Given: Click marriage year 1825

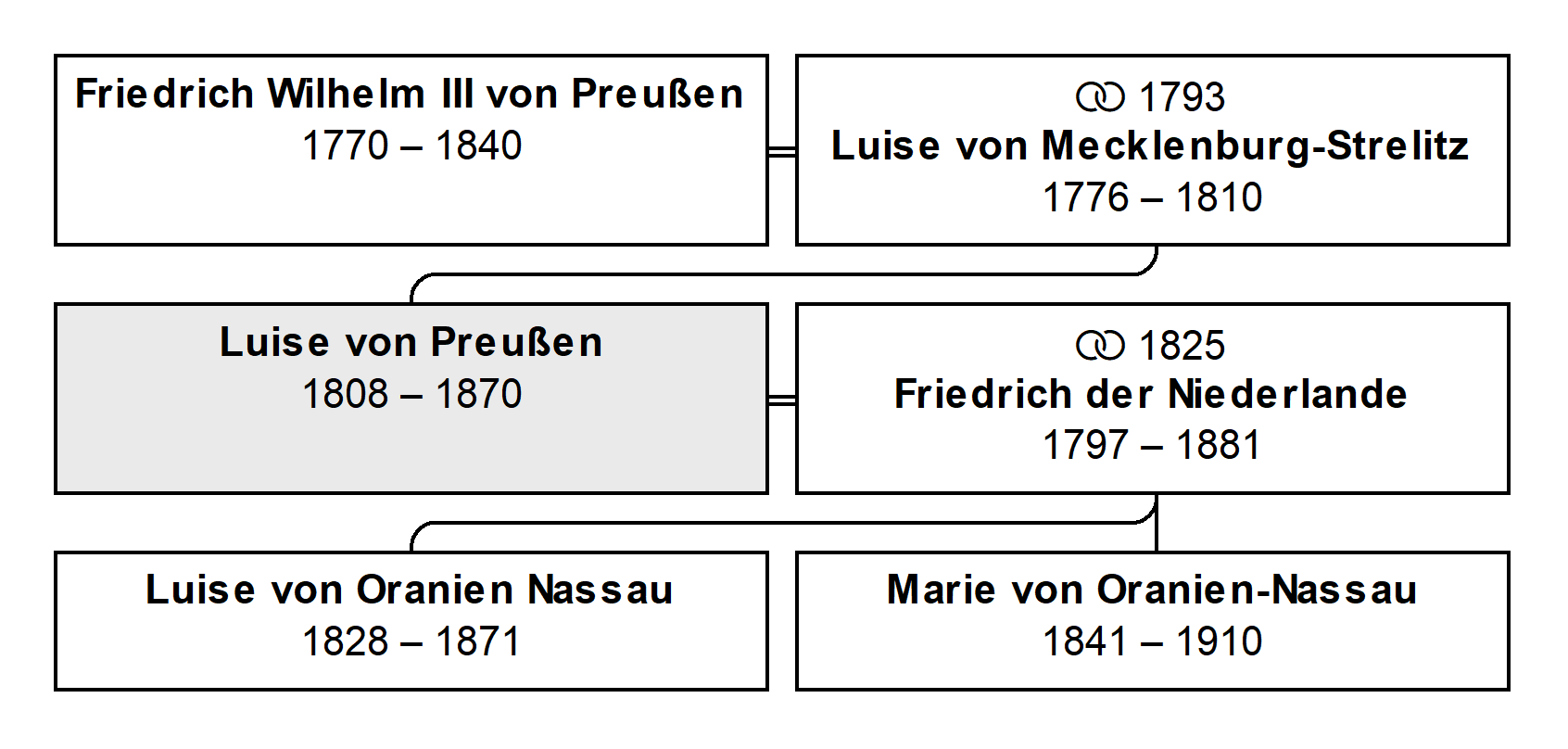Looking at the screenshot, I should [1182, 346].
